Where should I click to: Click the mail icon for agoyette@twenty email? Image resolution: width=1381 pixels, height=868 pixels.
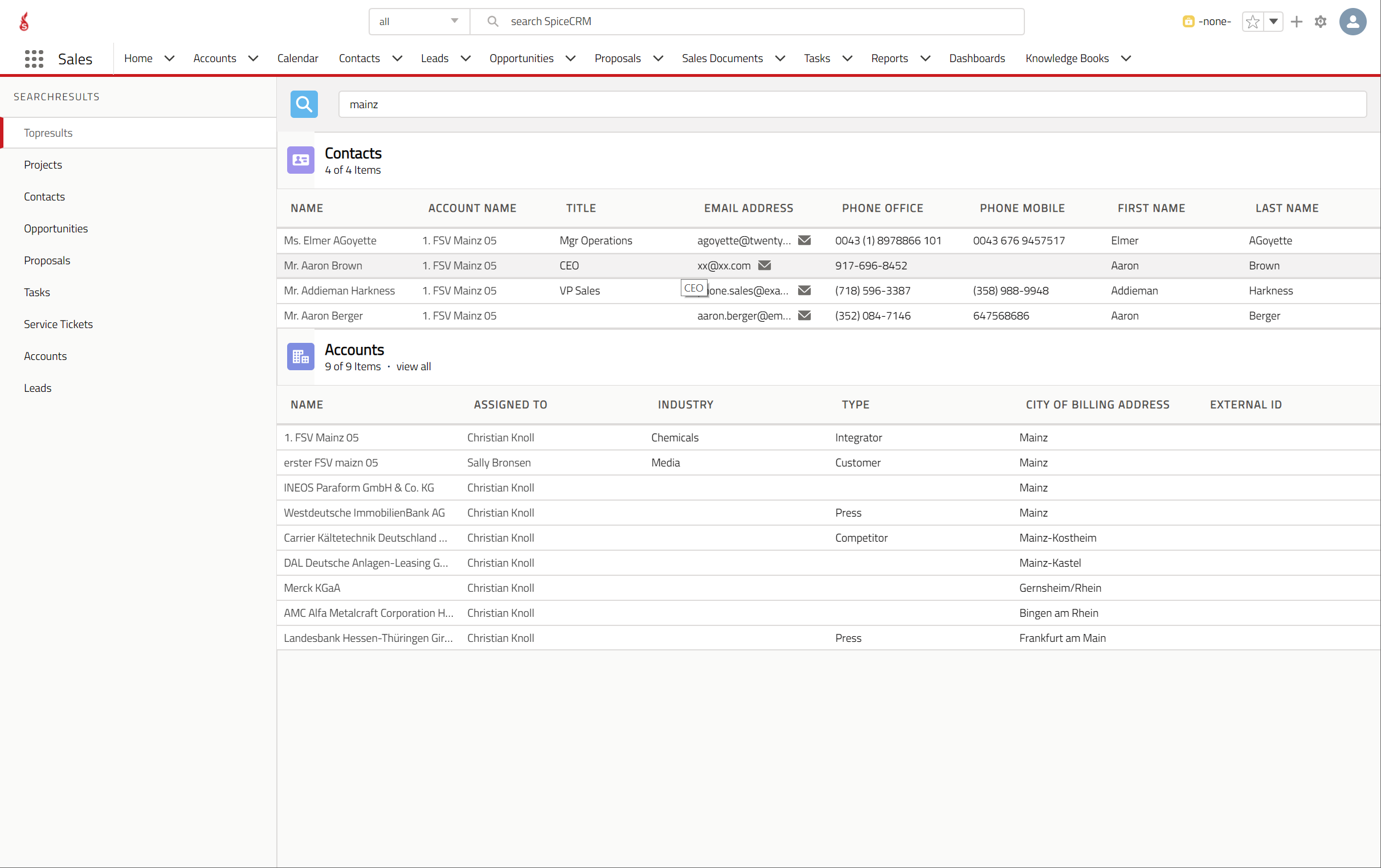point(804,240)
